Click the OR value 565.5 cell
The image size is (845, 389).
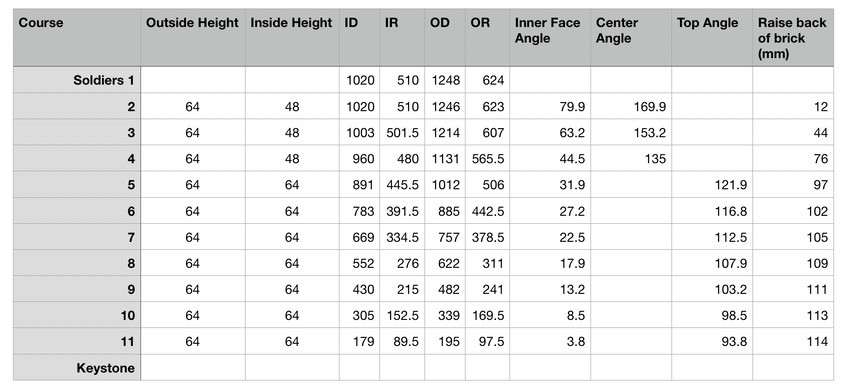click(487, 159)
